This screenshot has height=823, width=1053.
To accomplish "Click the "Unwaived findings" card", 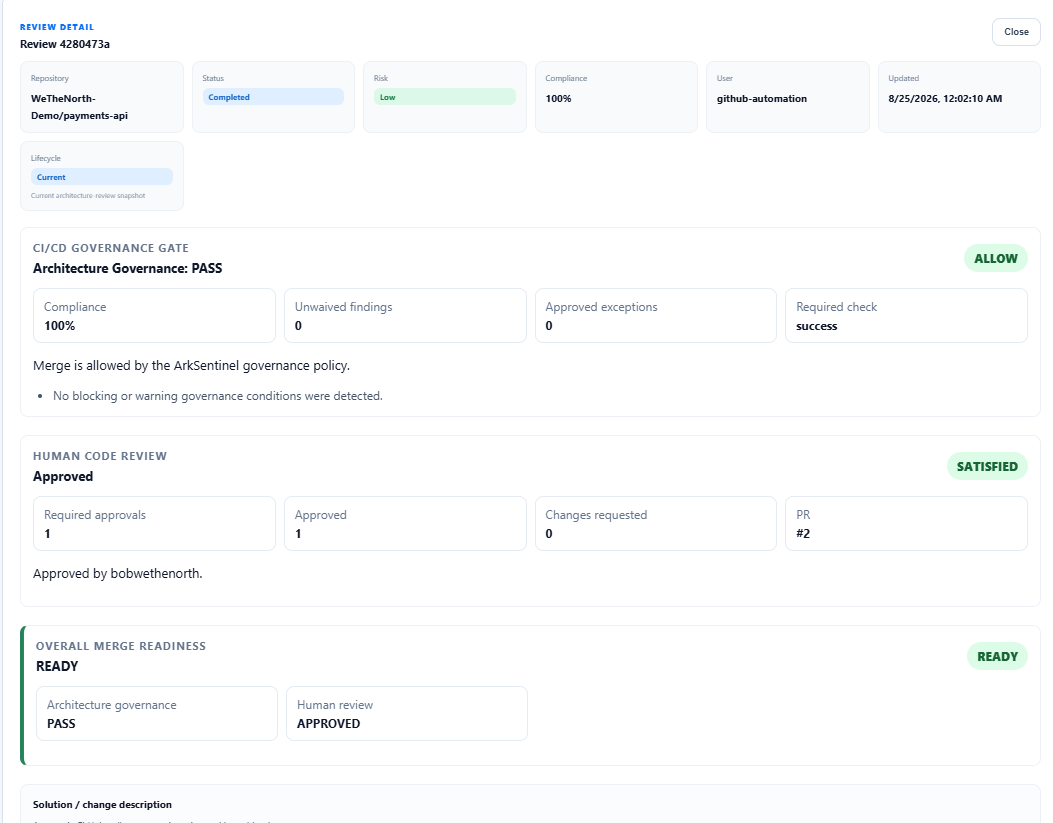I will point(405,316).
